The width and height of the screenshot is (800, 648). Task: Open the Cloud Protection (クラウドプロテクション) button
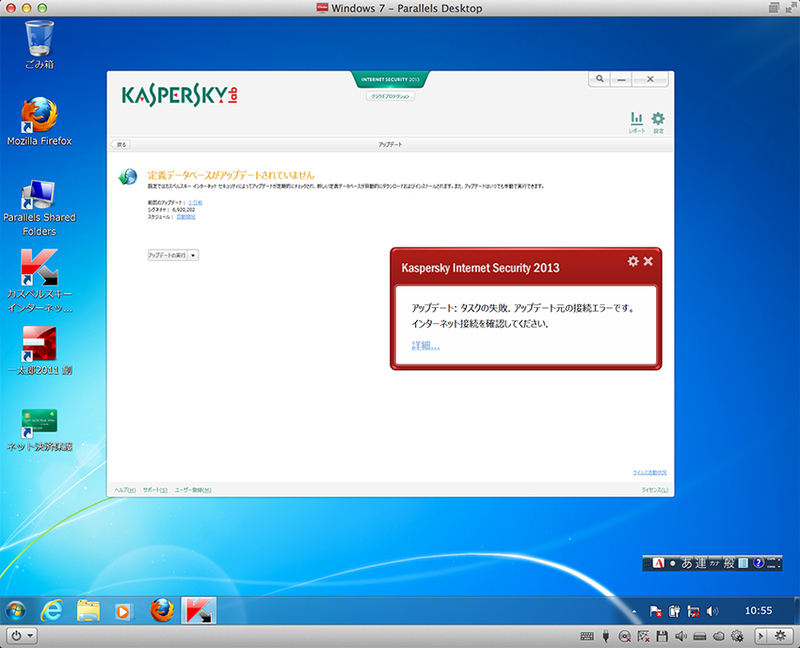click(x=390, y=96)
